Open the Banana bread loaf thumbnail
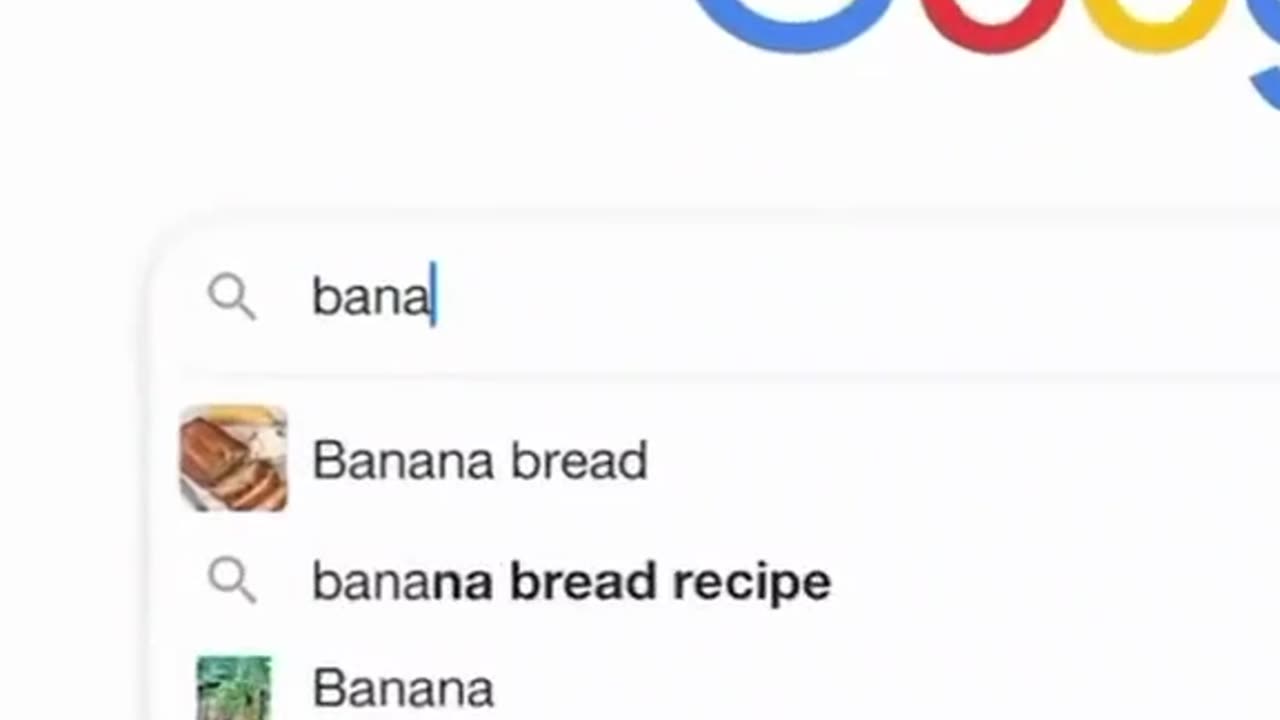Screen dimensions: 1280x720 point(233,459)
